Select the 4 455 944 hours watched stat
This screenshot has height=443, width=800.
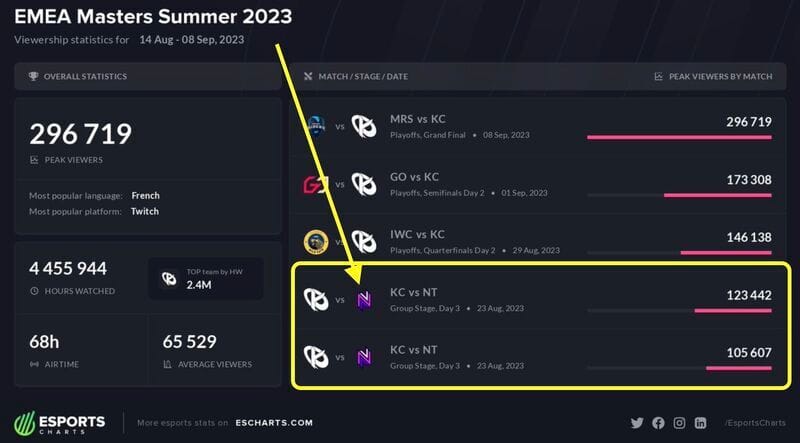click(x=68, y=268)
